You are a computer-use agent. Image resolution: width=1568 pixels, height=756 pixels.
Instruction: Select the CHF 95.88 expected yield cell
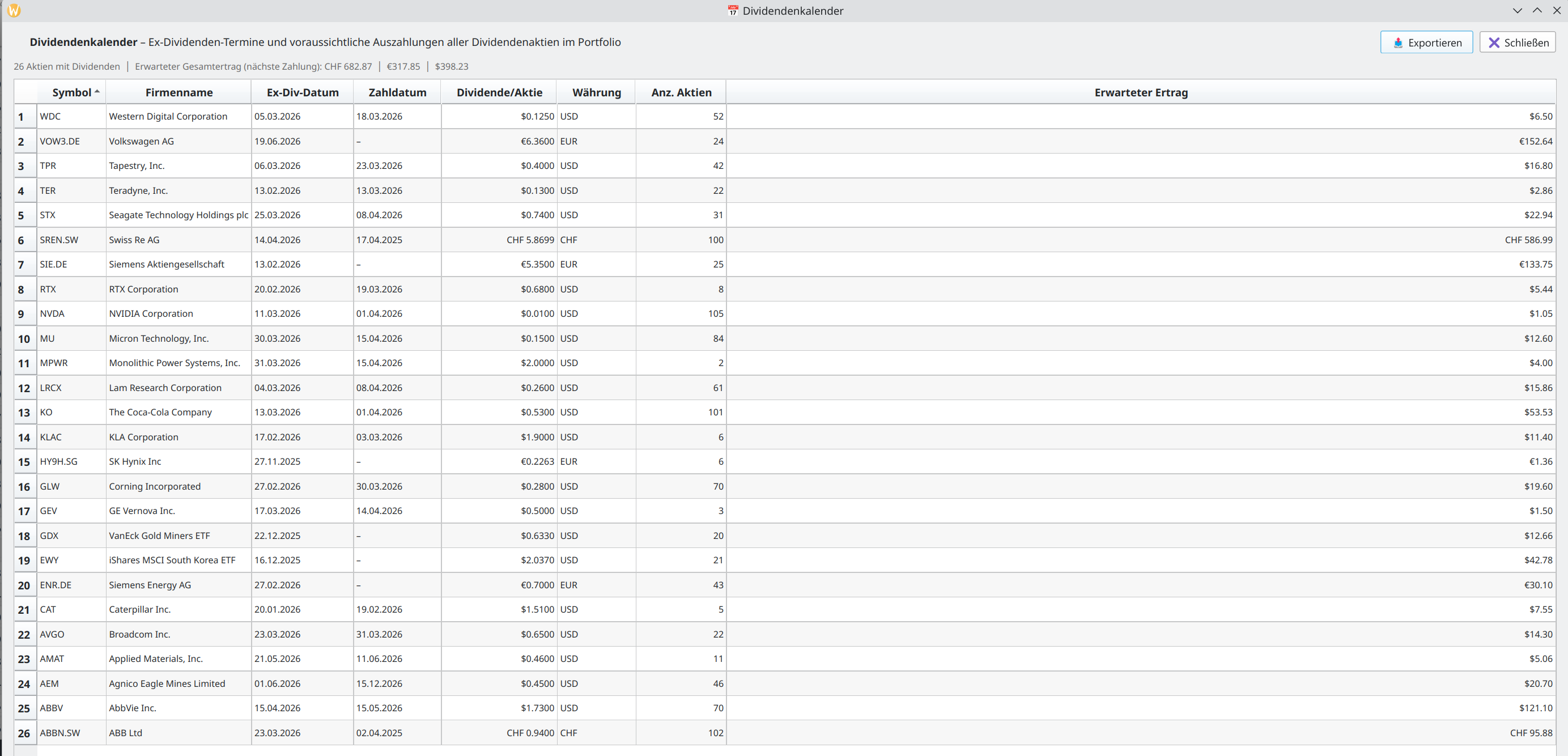point(1141,733)
